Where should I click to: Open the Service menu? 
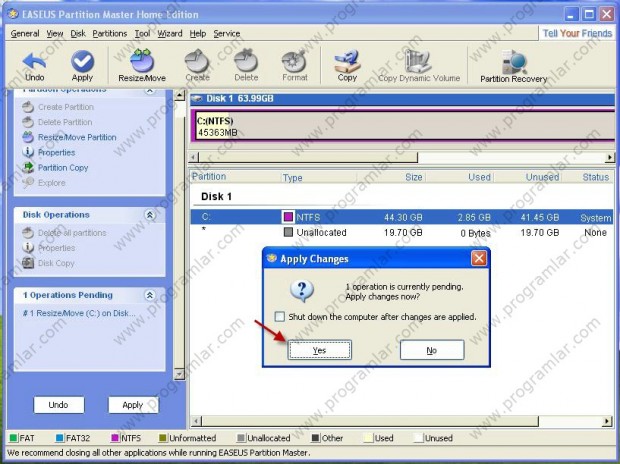pos(227,34)
